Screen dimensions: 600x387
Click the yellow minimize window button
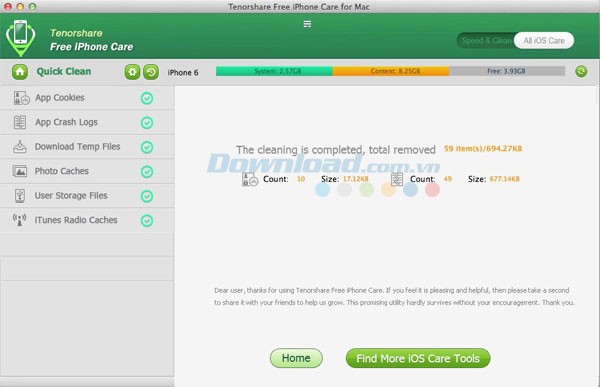pyautogui.click(x=20, y=7)
